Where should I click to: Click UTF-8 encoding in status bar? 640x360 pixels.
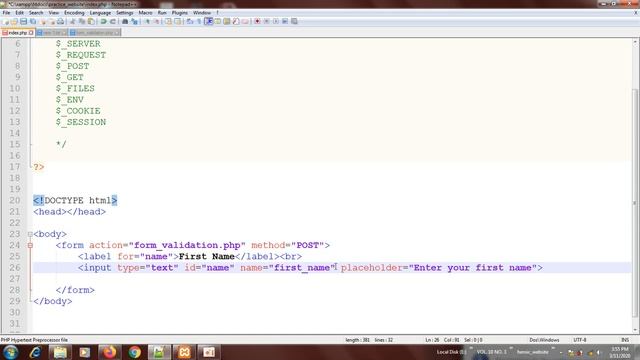pos(580,340)
